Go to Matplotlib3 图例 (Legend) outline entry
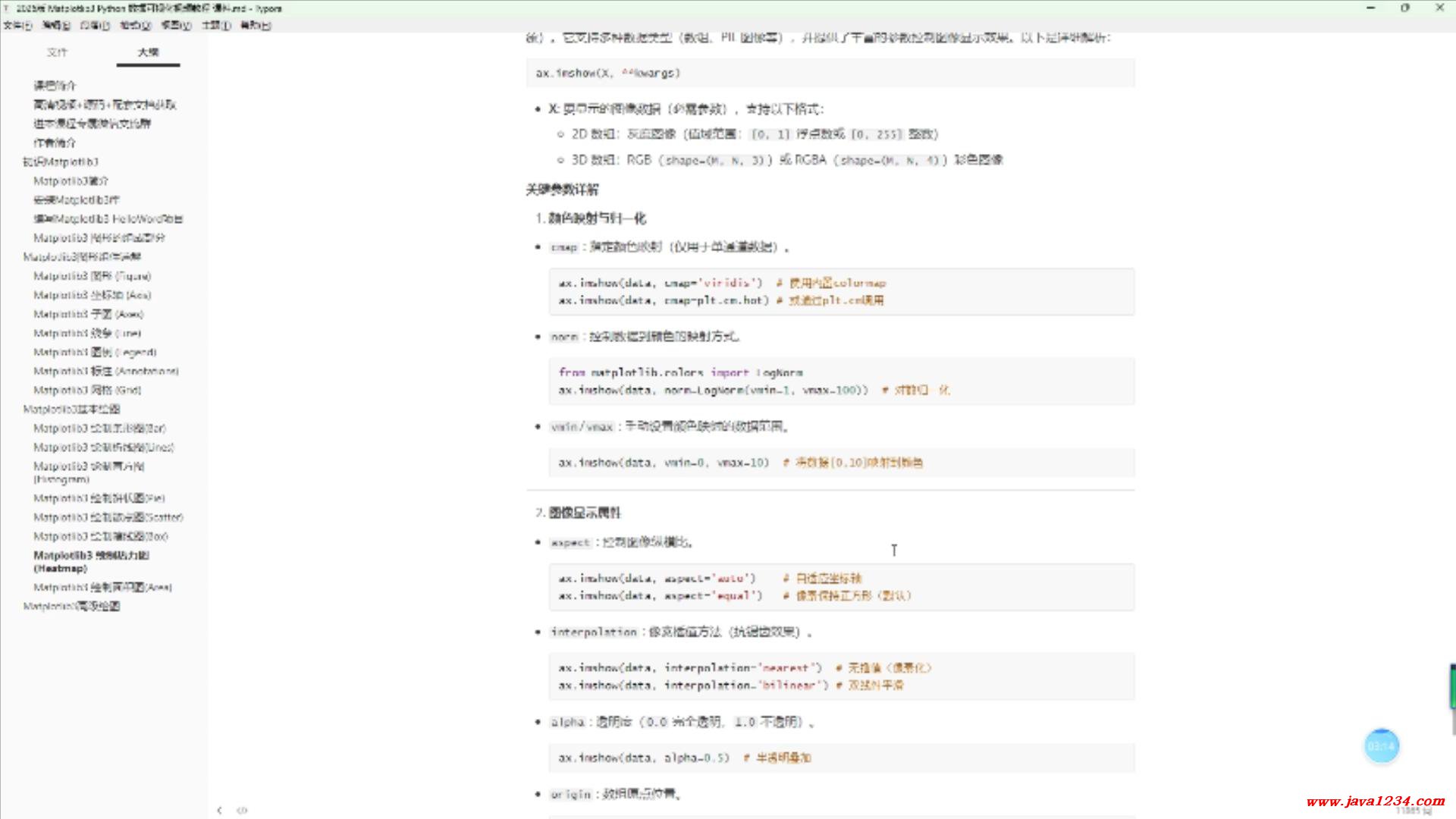 tap(95, 352)
